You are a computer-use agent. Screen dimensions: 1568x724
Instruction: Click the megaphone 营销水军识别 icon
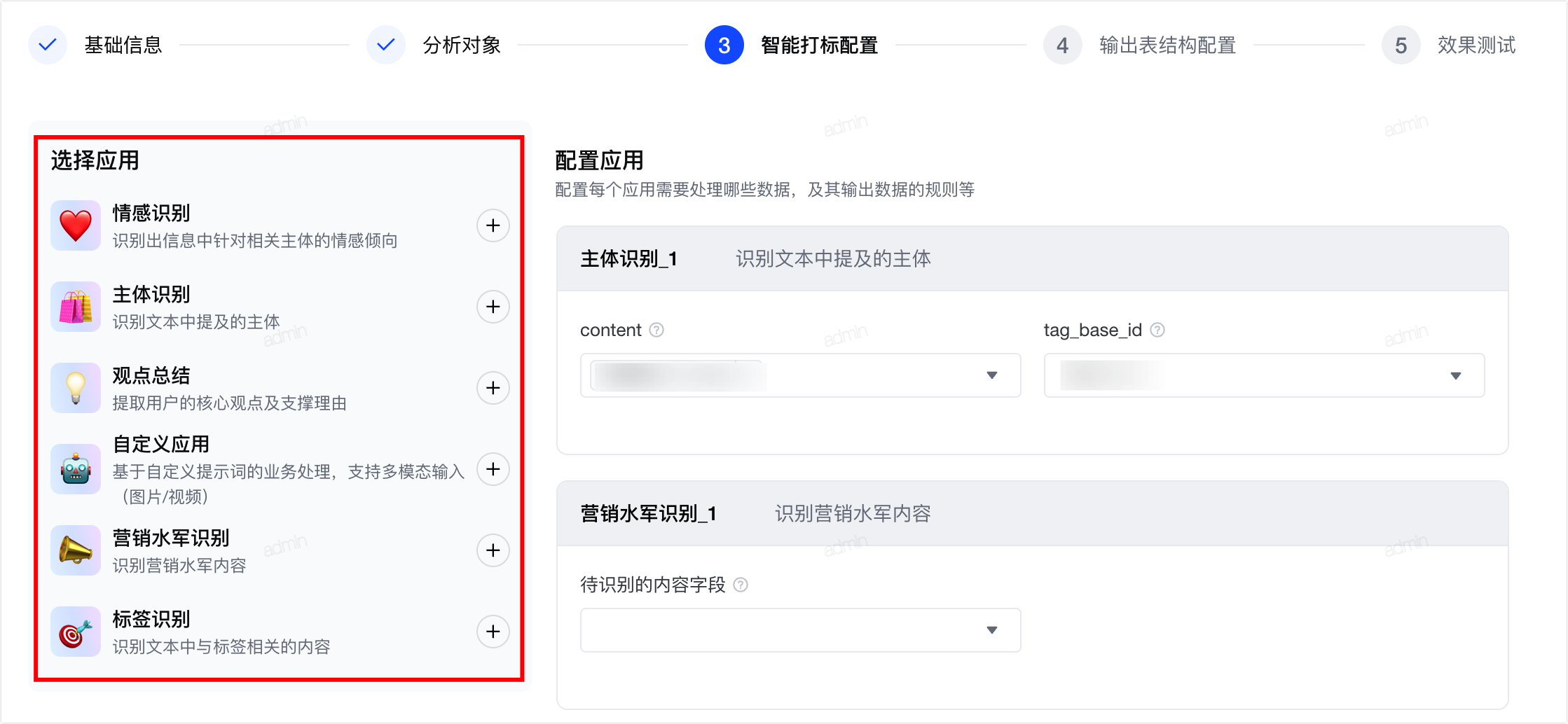[x=76, y=550]
